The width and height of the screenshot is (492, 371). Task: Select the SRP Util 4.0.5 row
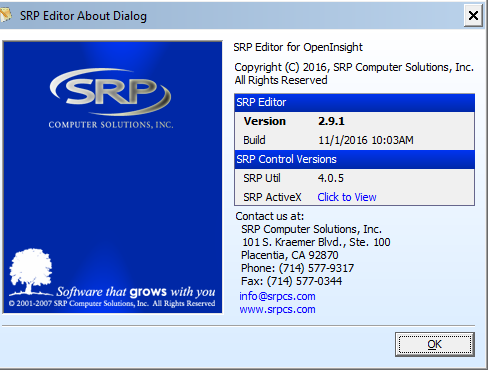point(354,178)
